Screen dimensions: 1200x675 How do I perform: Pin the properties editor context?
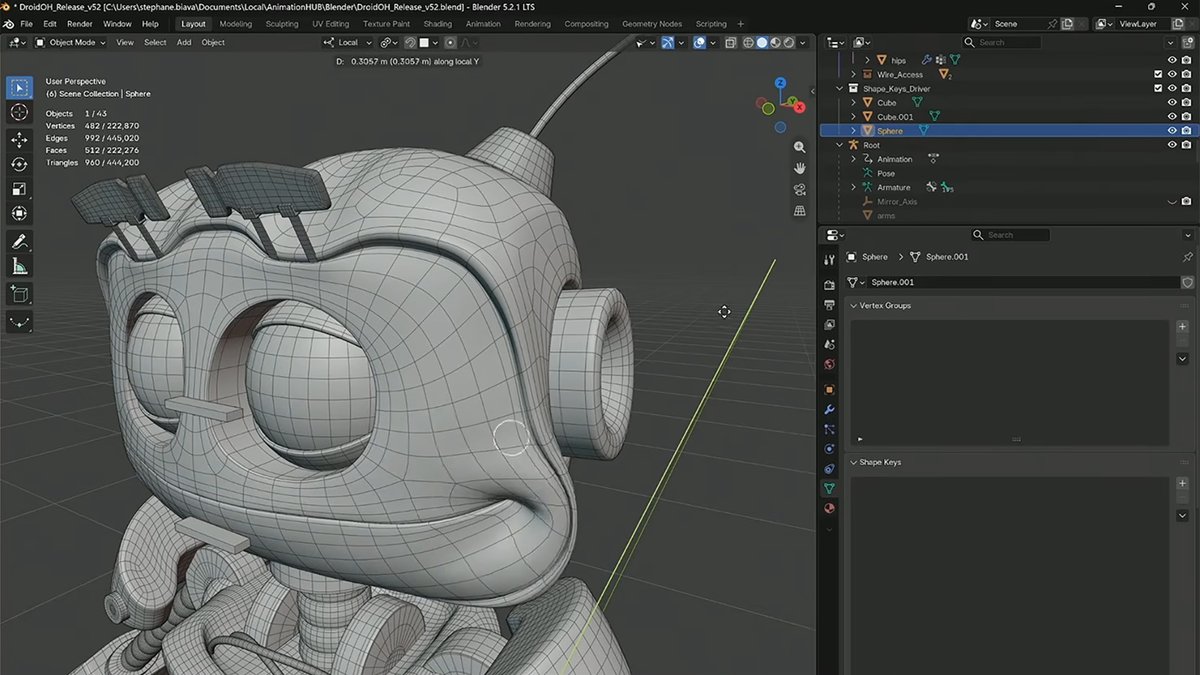click(x=1187, y=257)
